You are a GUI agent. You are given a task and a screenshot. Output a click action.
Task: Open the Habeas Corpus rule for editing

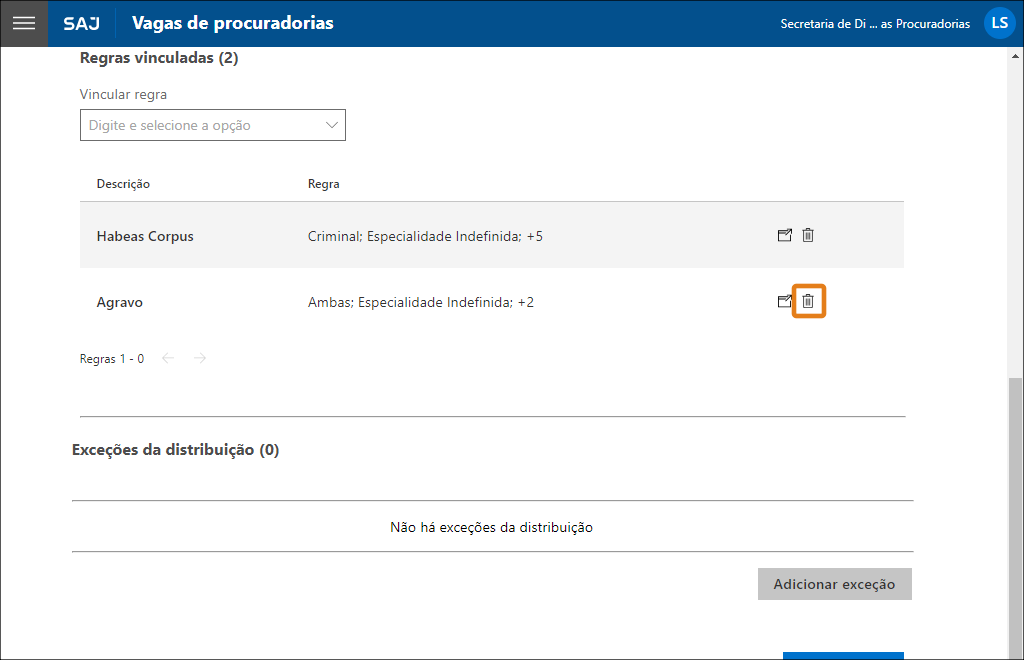point(784,235)
